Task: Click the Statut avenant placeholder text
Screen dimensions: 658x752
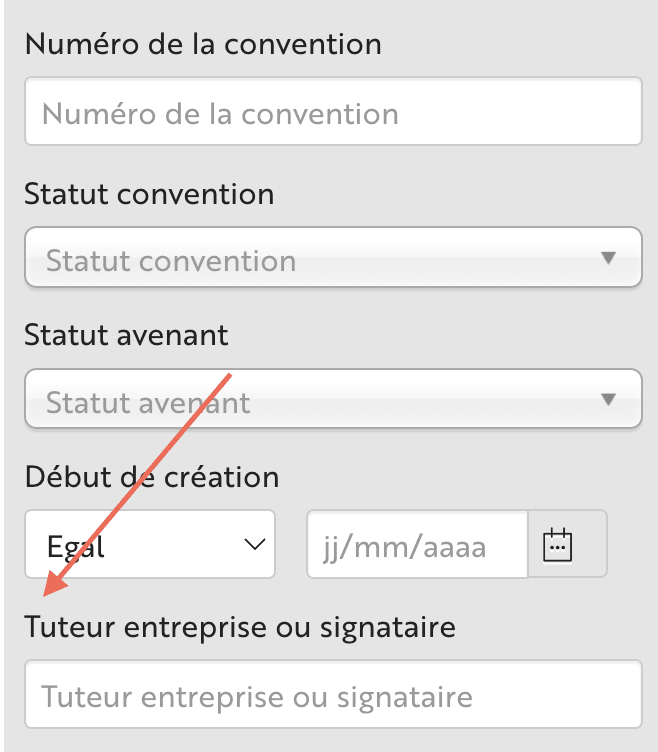Action: [x=148, y=402]
